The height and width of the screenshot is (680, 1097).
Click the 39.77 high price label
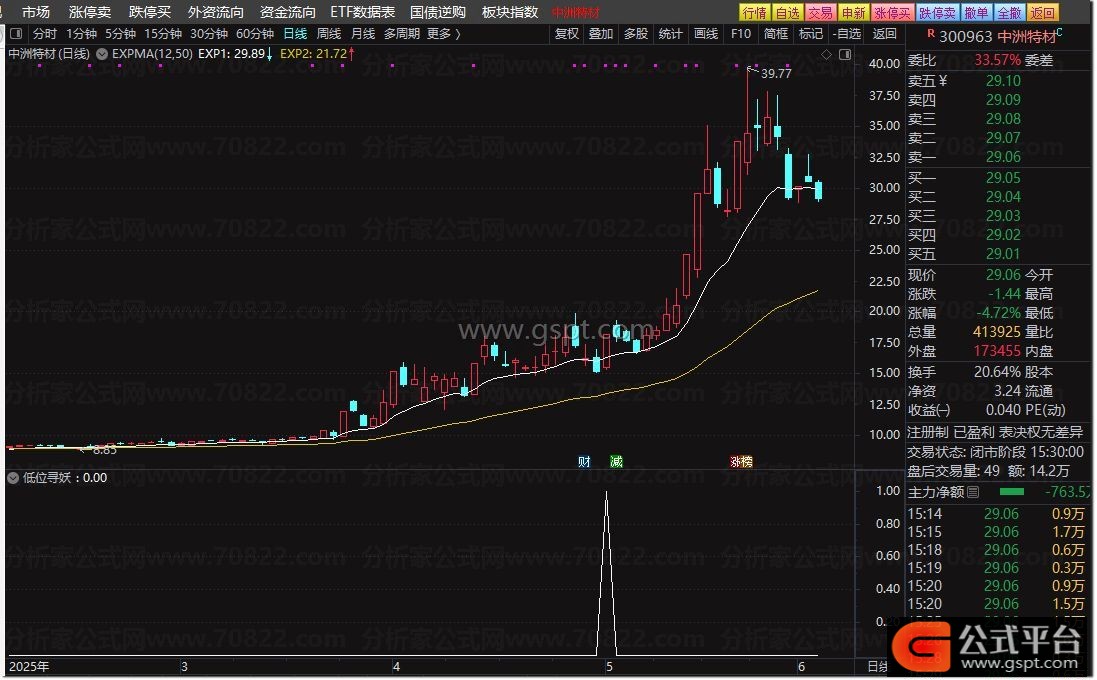click(777, 73)
